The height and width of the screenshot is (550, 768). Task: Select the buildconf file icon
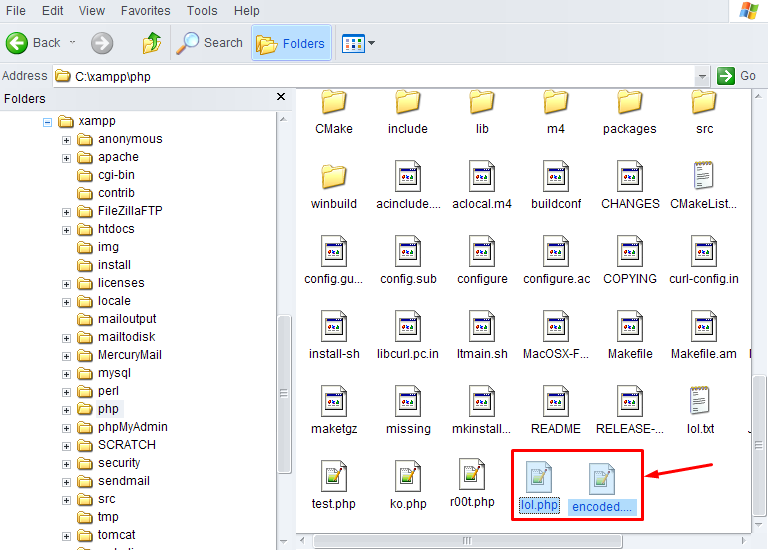556,176
